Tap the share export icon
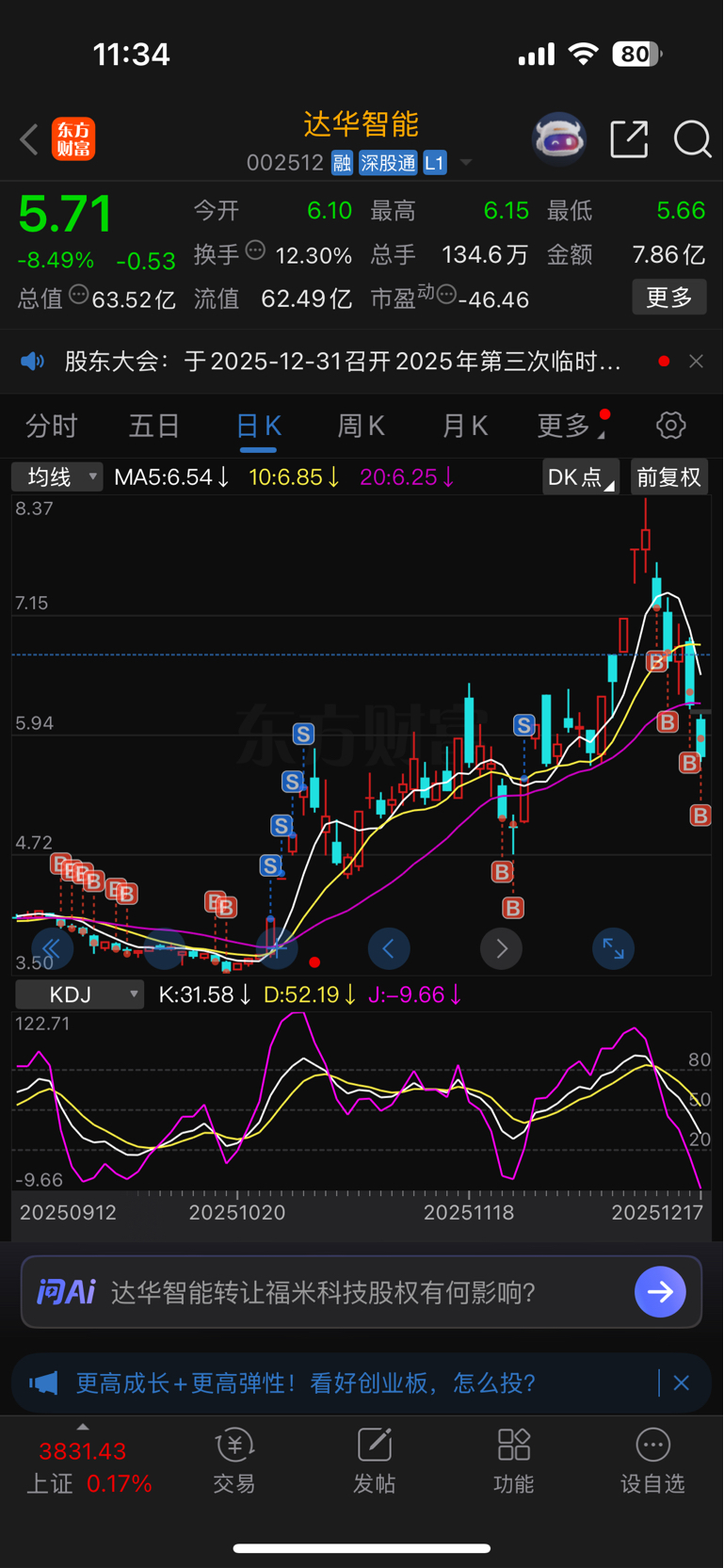 [x=629, y=139]
